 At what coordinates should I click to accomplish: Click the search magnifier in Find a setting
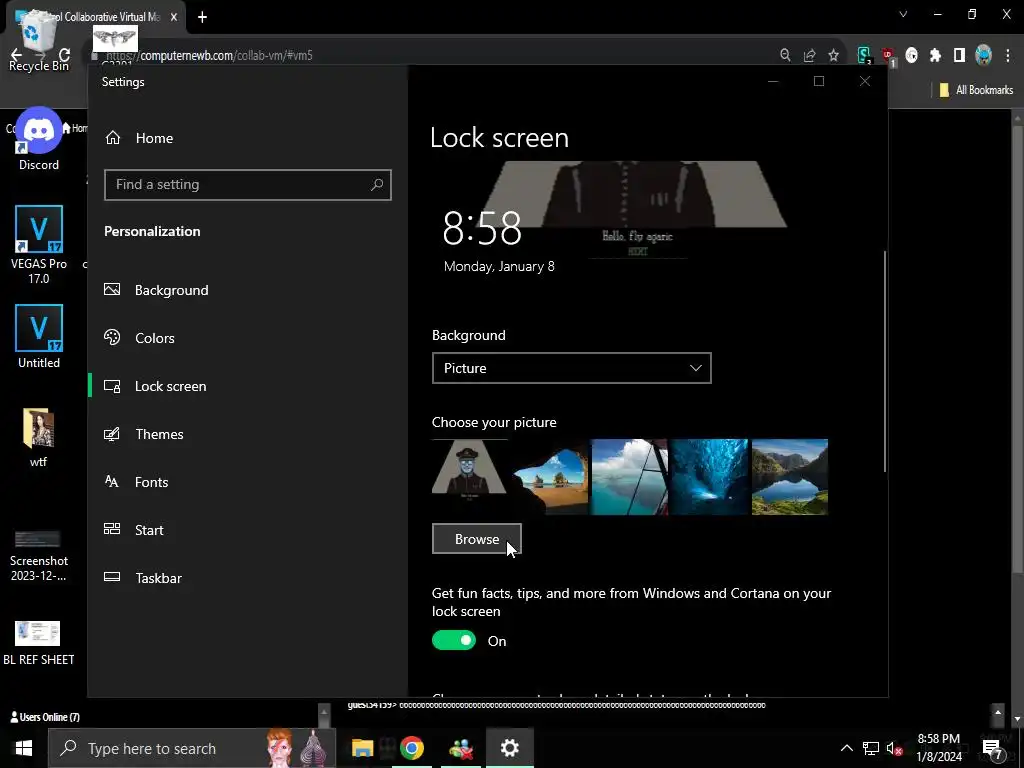point(377,185)
